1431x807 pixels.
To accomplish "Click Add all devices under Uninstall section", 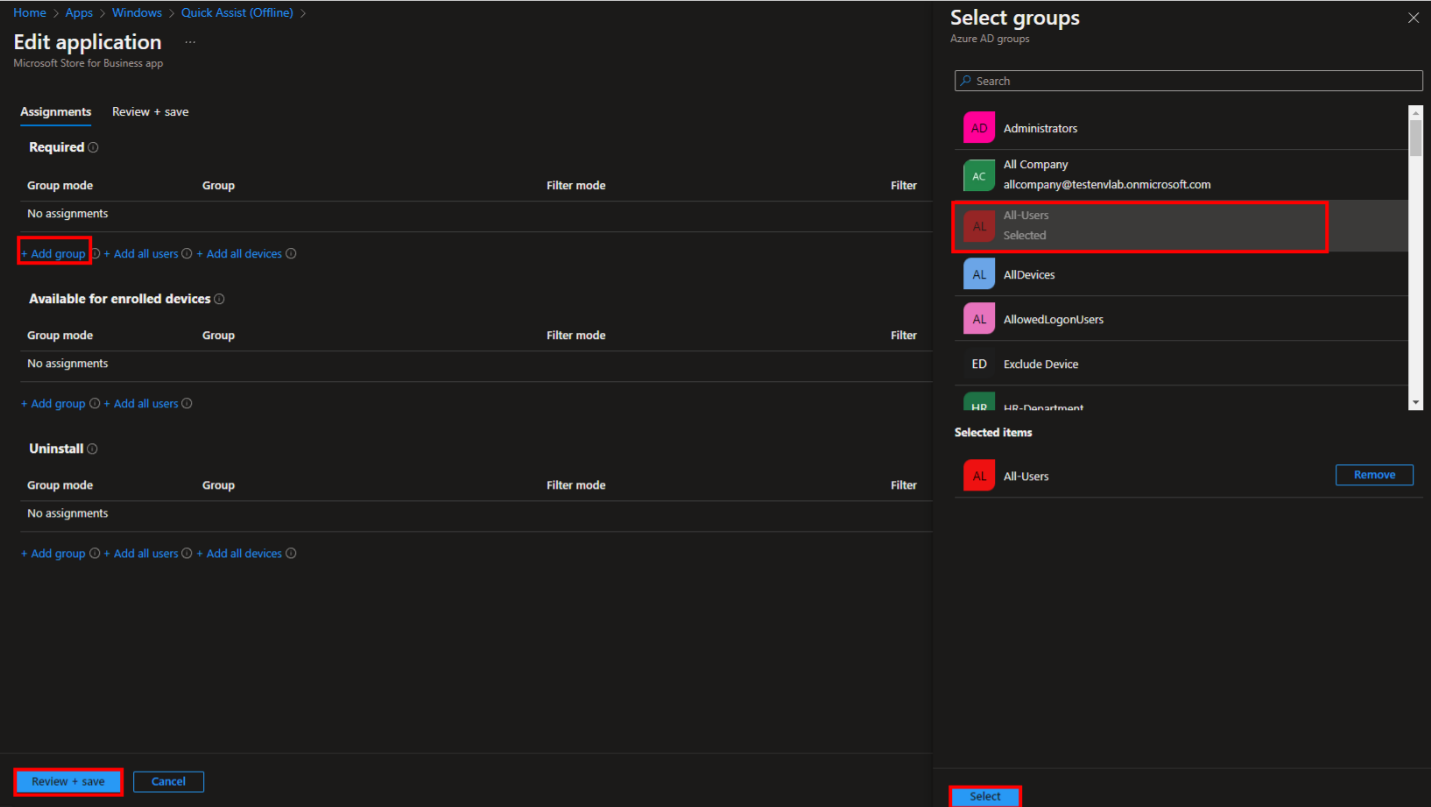I will pos(243,554).
